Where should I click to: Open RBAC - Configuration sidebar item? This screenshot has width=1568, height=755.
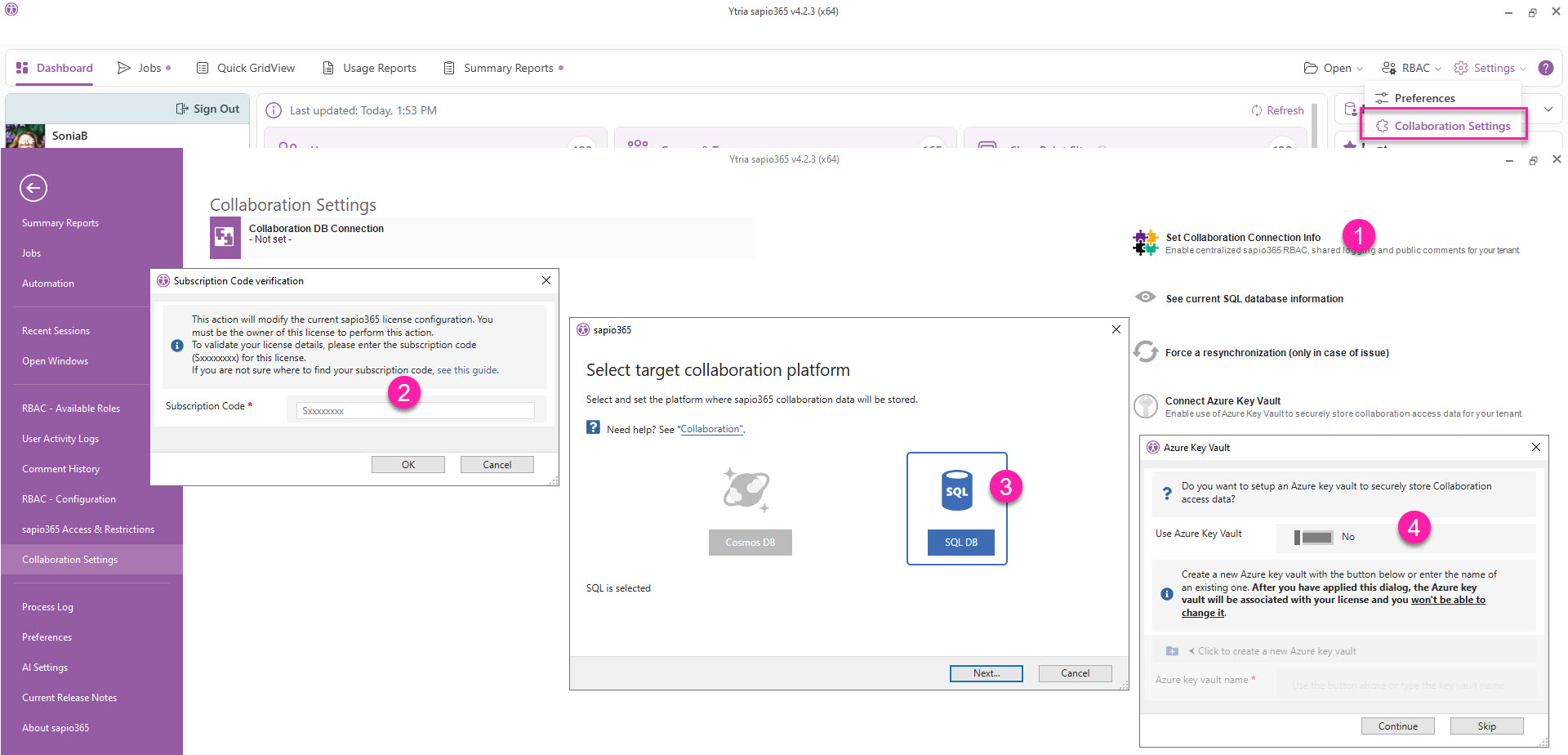[69, 499]
